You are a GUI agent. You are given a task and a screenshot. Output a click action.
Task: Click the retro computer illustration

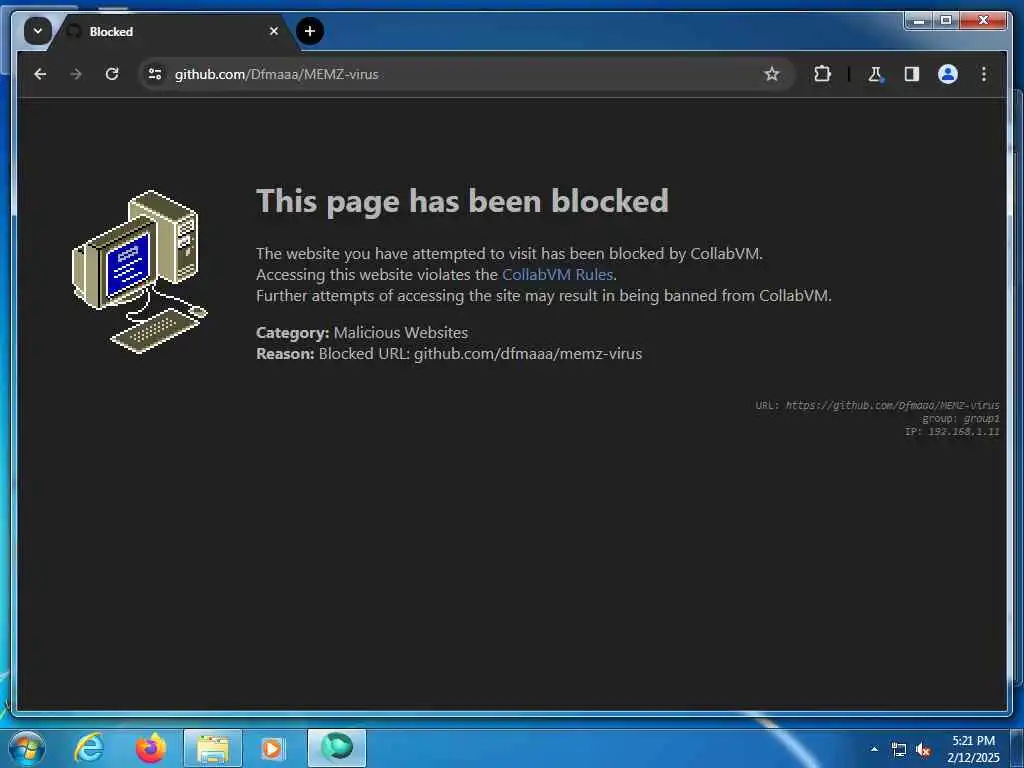[x=139, y=272]
